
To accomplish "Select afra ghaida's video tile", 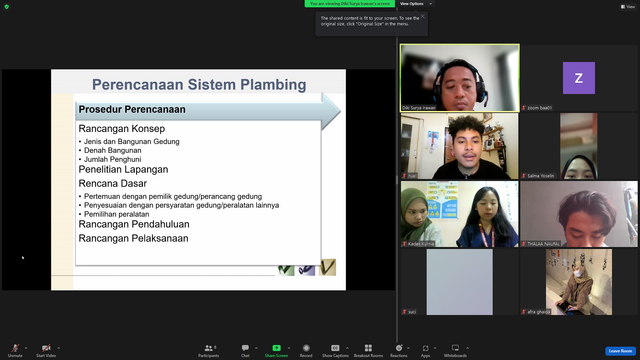I will 579,282.
